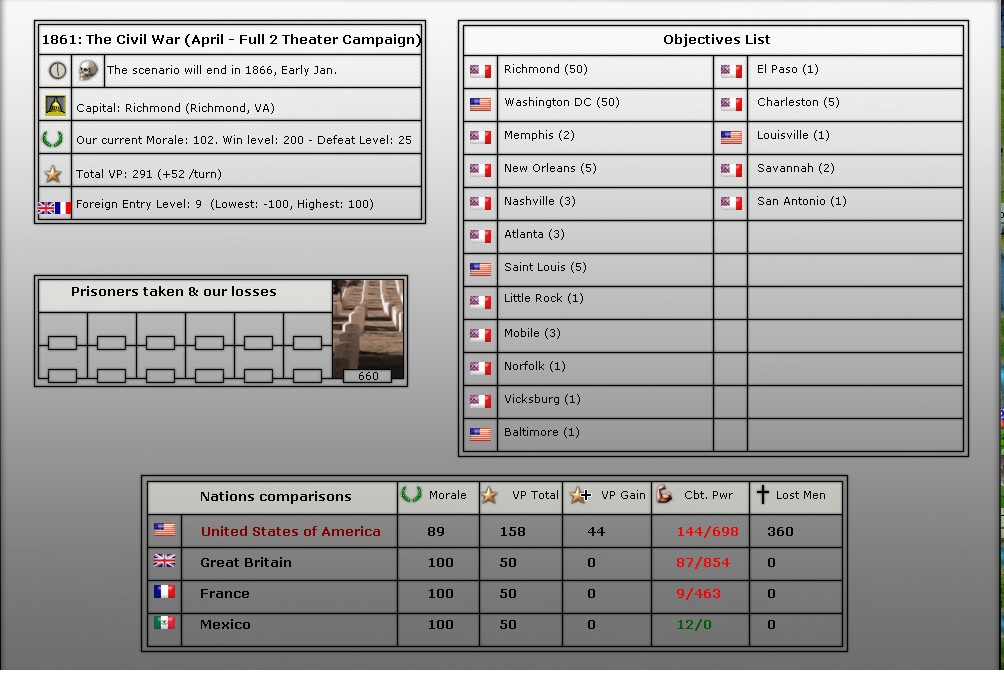Viewport: 1004px width, 674px height.
Task: Click the Mexico flag in Nations comparisons
Action: point(164,623)
